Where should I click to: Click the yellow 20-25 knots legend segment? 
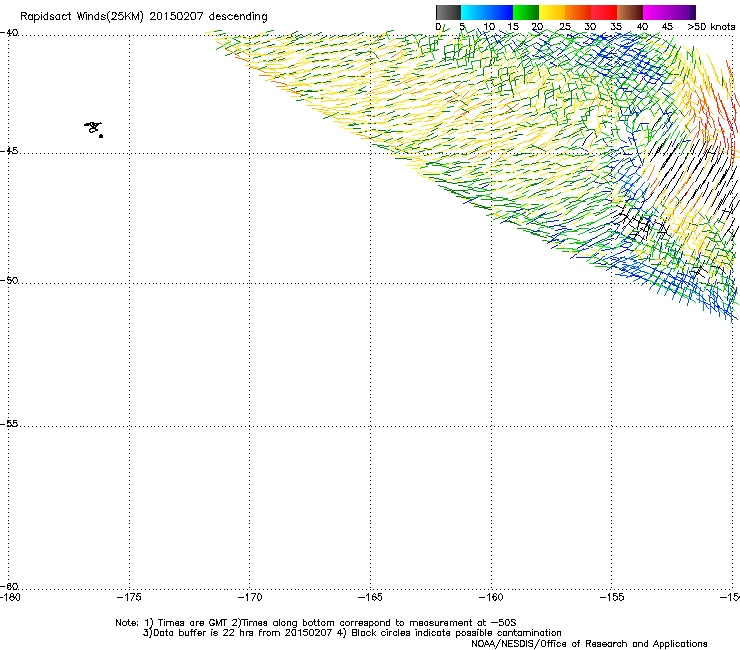[x=552, y=12]
